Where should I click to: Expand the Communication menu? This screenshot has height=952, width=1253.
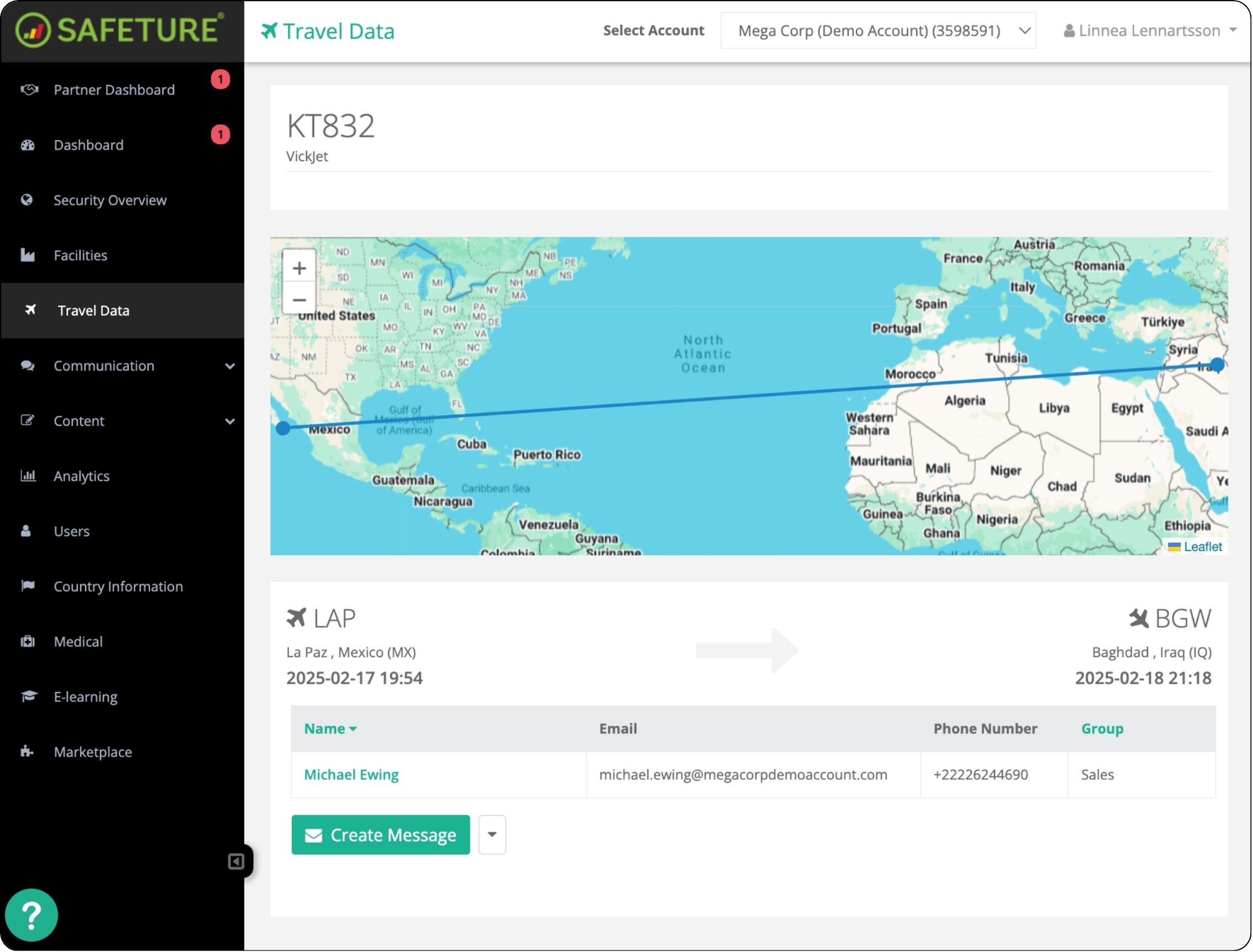(x=104, y=366)
